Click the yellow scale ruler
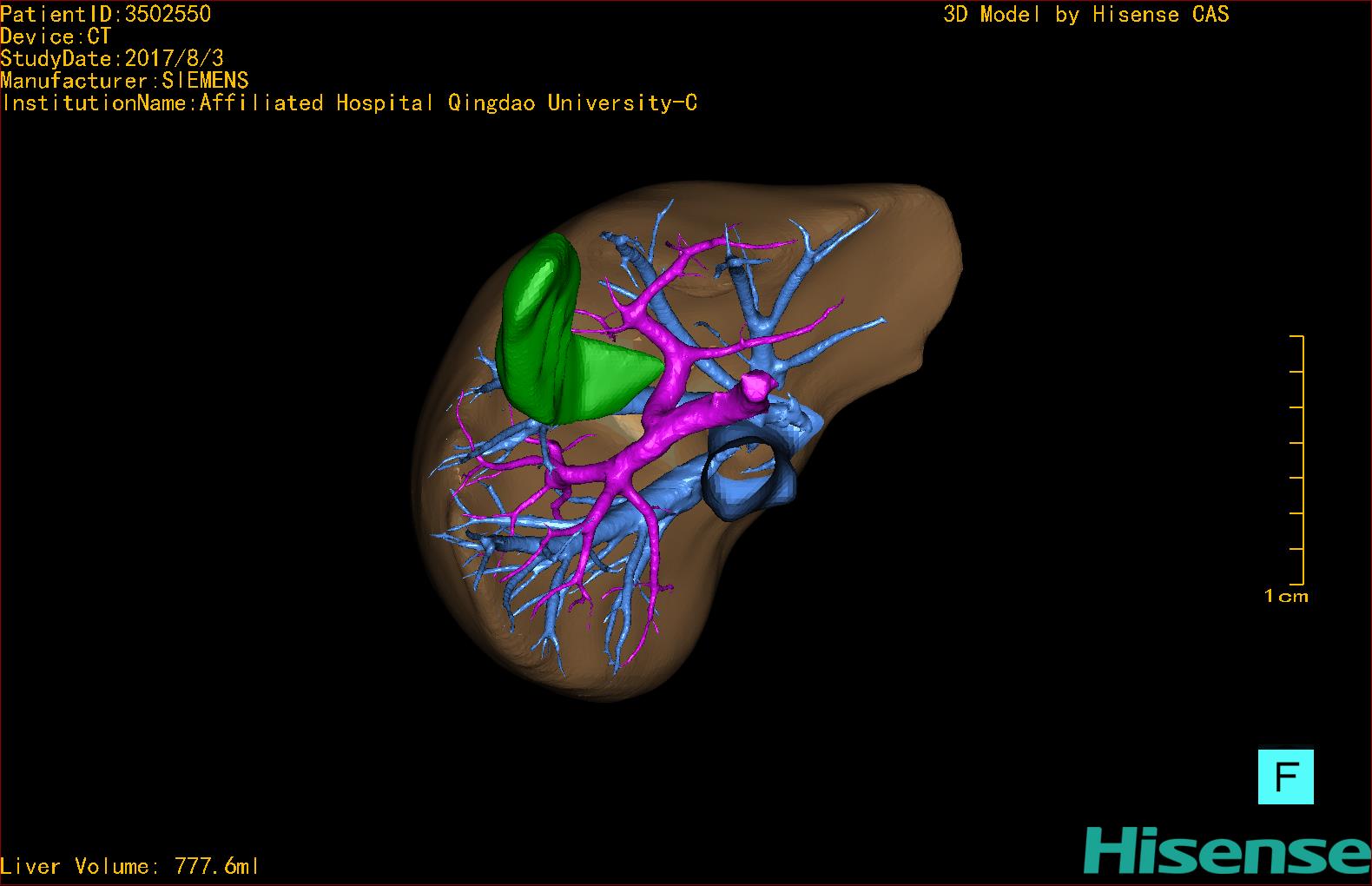Image resolution: width=1372 pixels, height=886 pixels. coord(1301,460)
